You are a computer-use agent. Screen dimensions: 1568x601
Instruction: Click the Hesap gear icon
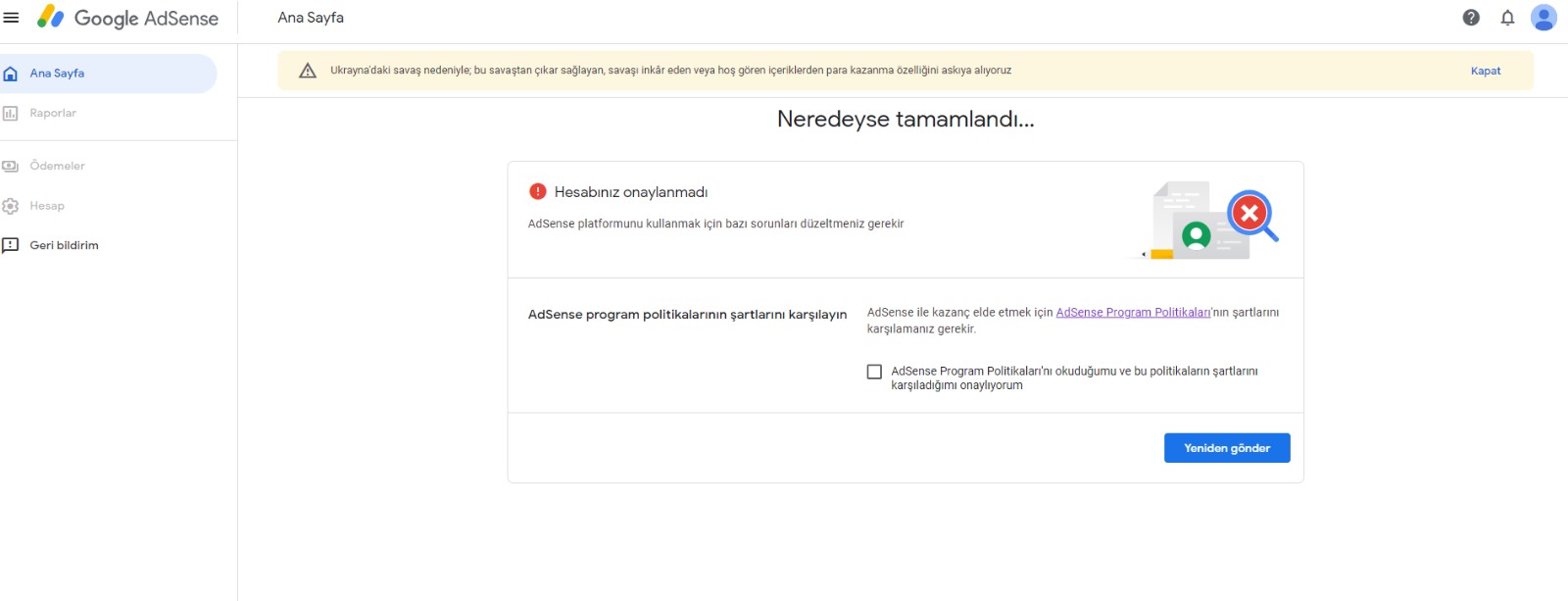click(x=11, y=206)
